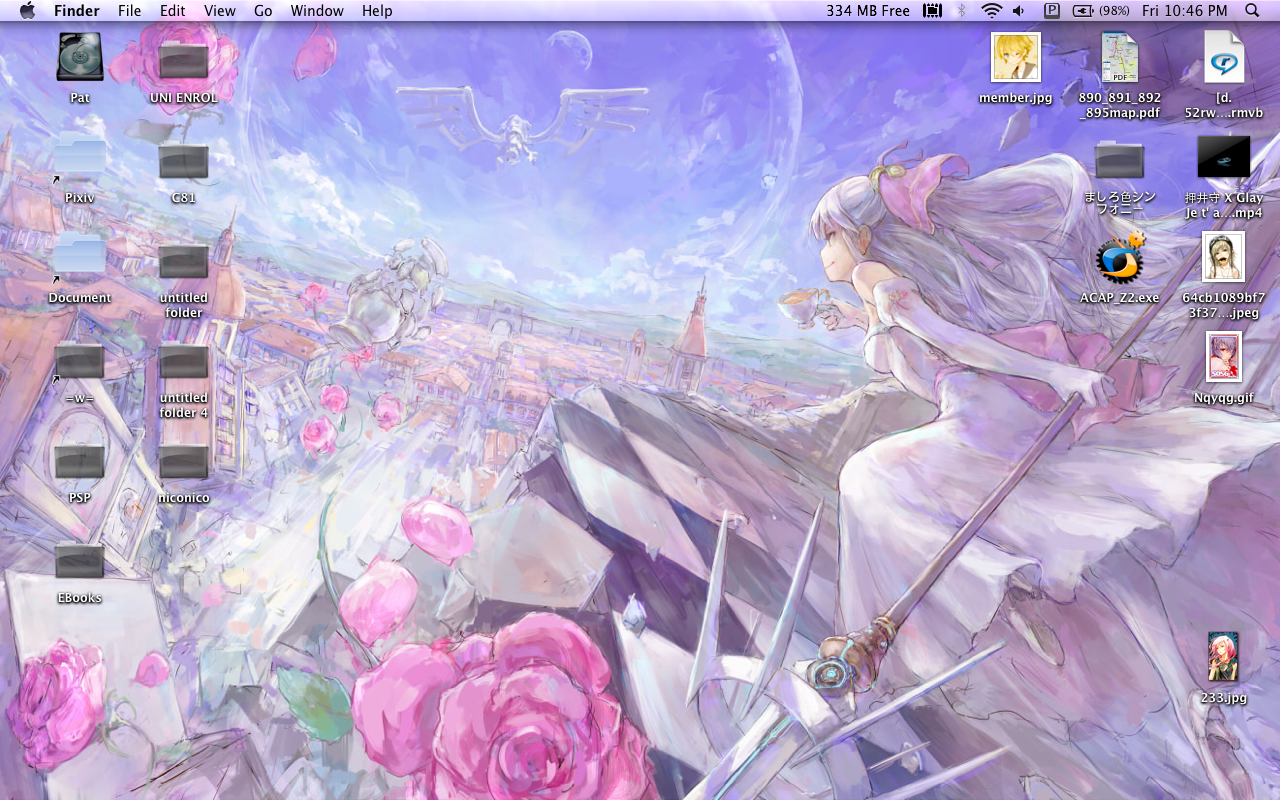Select the Document alias folder
Viewport: 1280px width, 800px height.
coord(80,258)
